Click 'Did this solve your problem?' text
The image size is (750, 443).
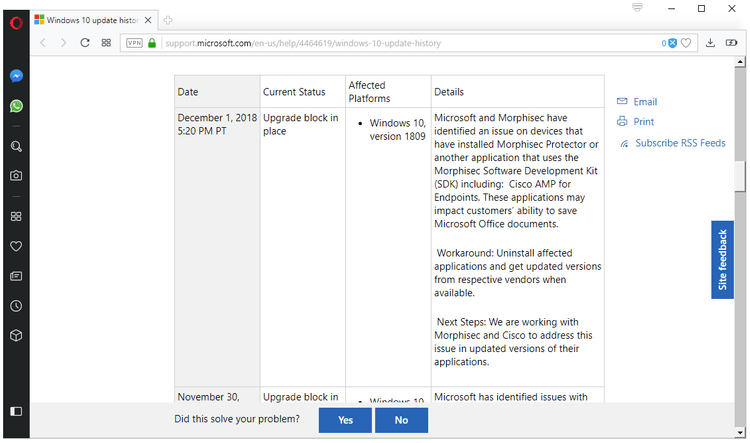point(237,419)
